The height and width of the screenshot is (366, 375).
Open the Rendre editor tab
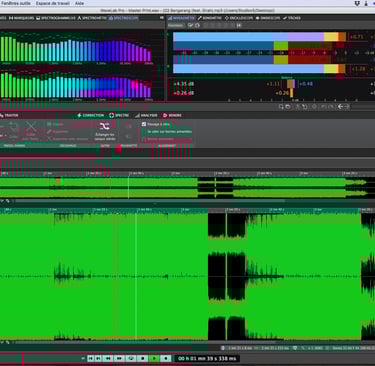point(172,115)
